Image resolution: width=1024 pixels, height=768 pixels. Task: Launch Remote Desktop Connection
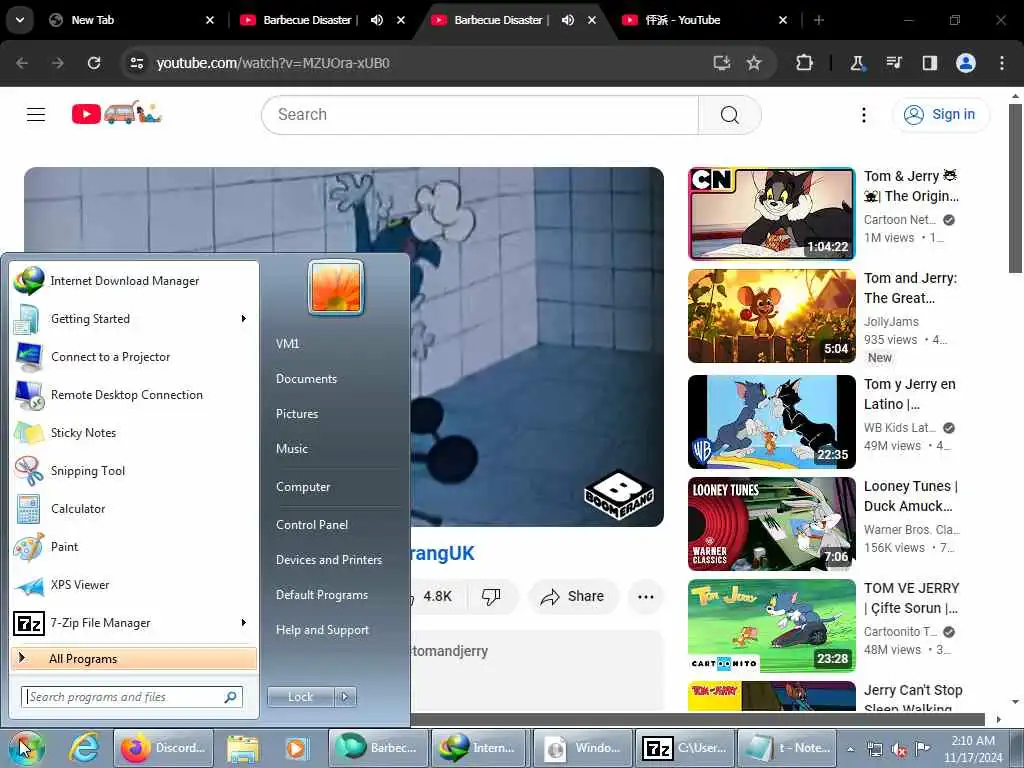click(134, 394)
